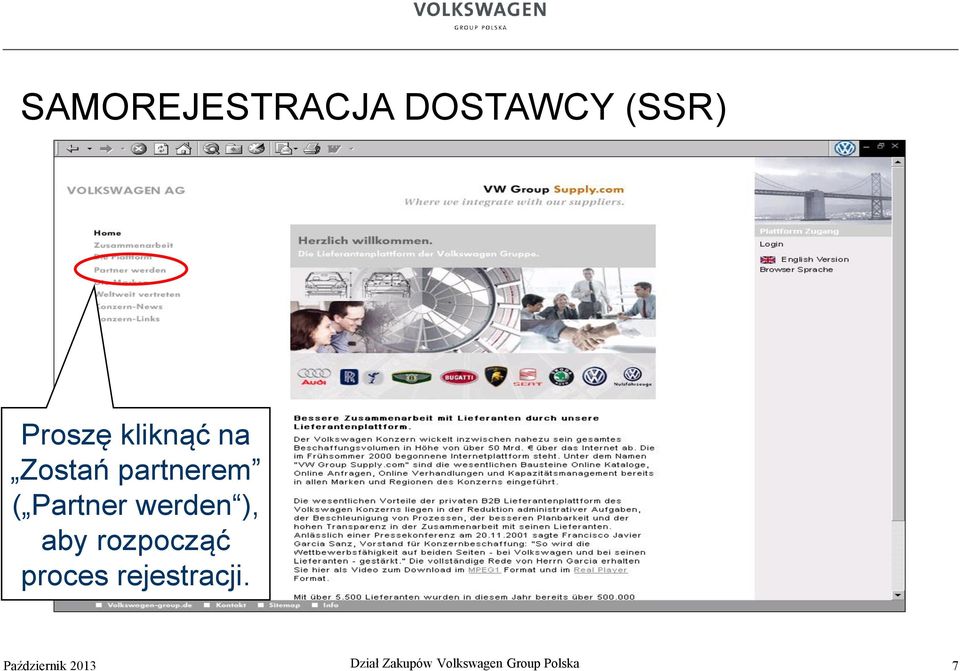
Task: Open the Back history dropdown arrow
Action: (x=89, y=149)
